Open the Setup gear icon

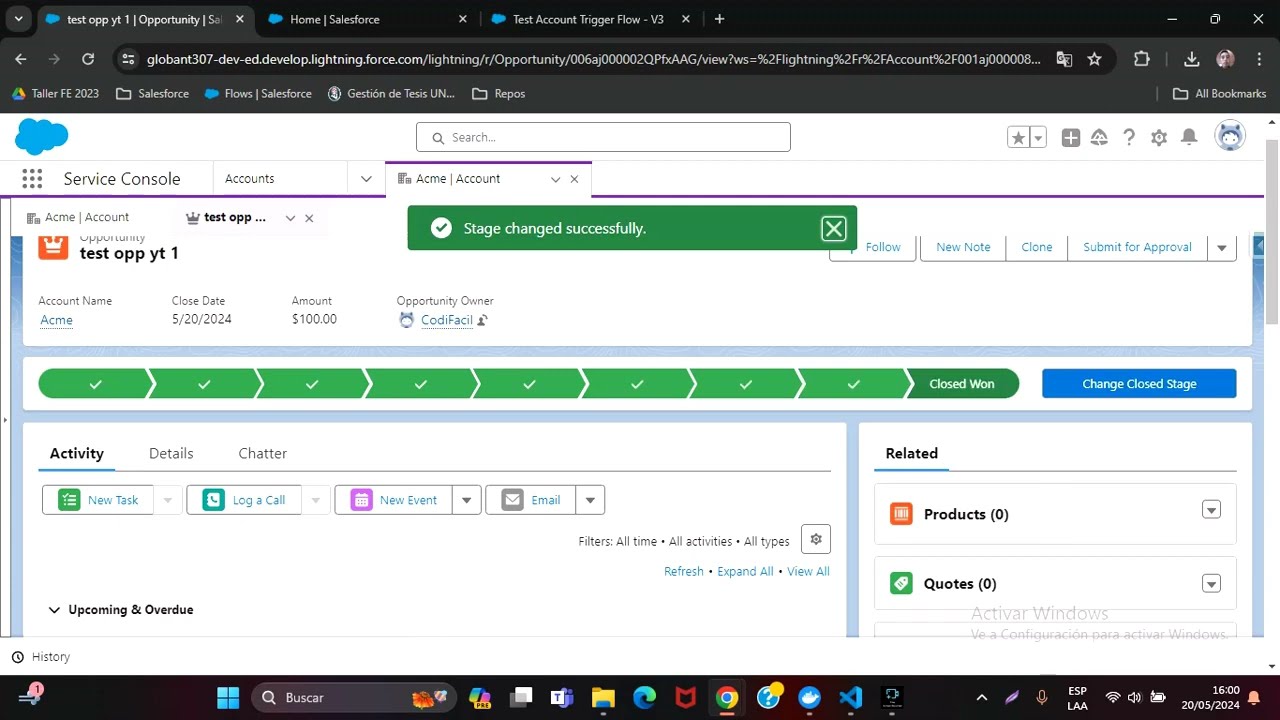1159,138
